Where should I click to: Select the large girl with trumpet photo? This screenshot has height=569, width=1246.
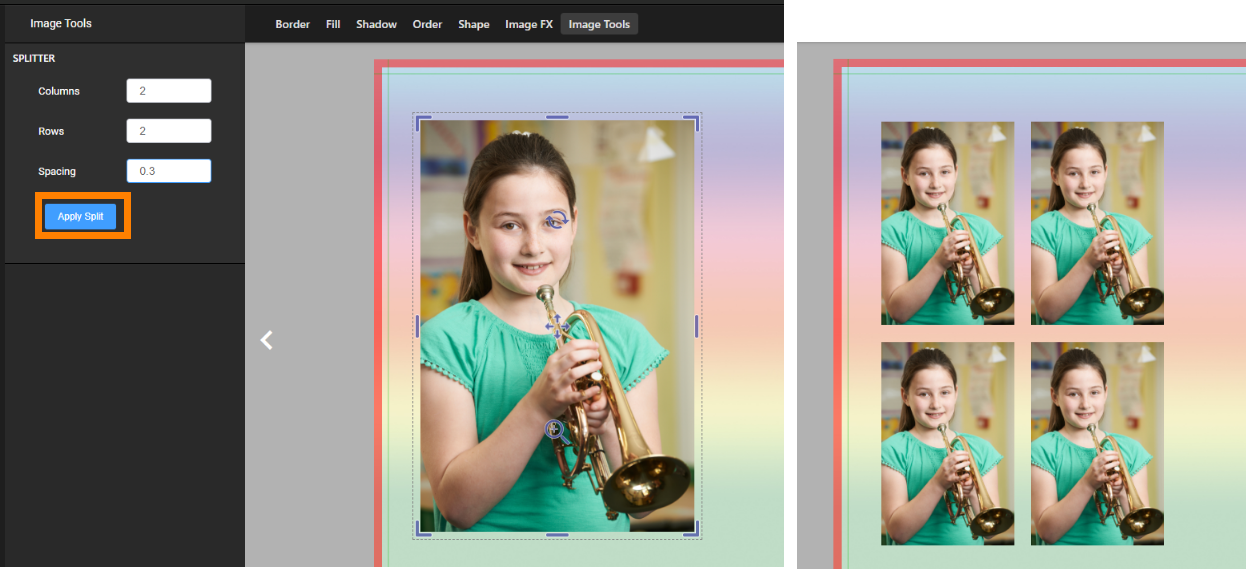pos(557,326)
